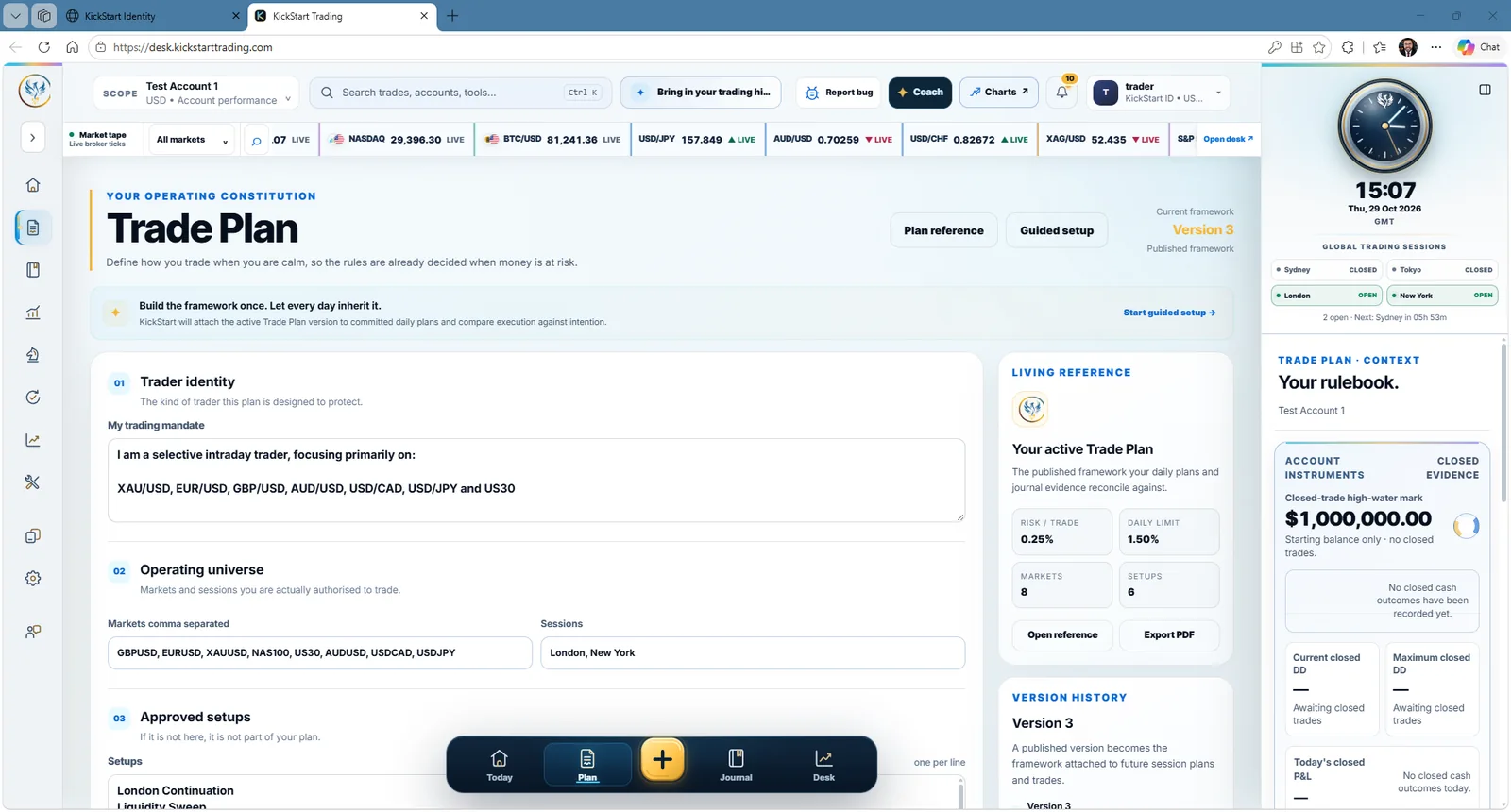Open the Home icon in left sidebar
Screen dimensions: 1511x812
[33, 185]
